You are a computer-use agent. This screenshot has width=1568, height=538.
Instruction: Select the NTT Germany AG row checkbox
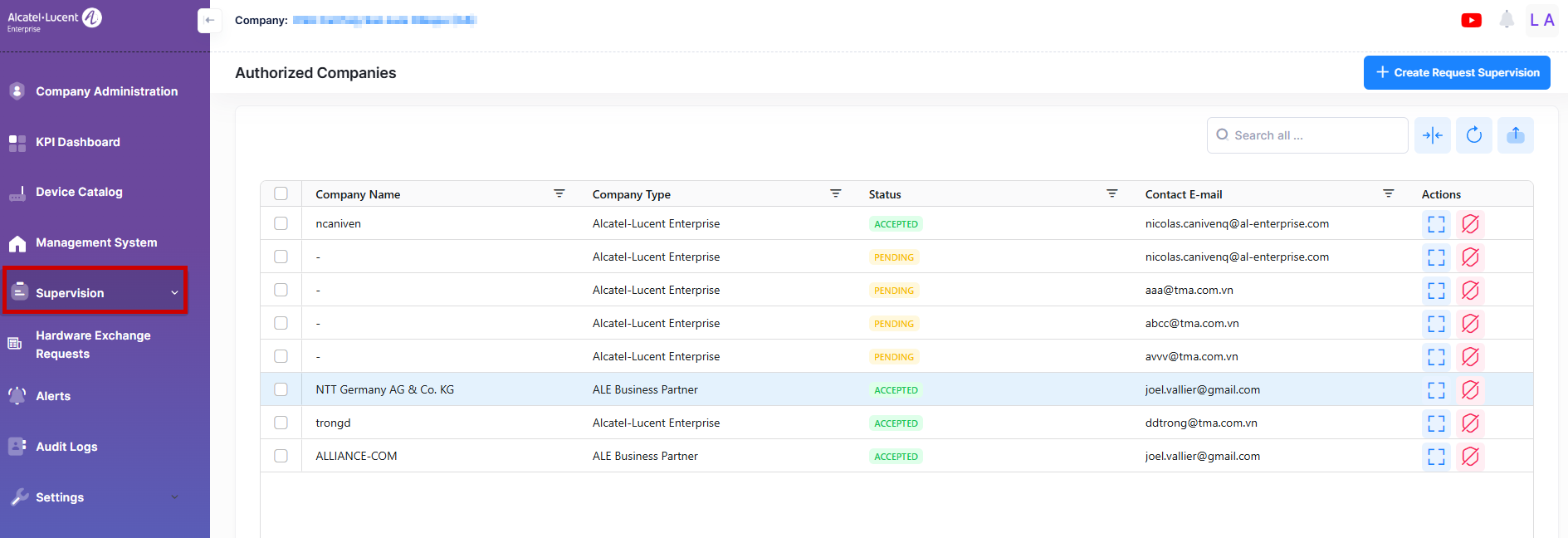pos(281,389)
